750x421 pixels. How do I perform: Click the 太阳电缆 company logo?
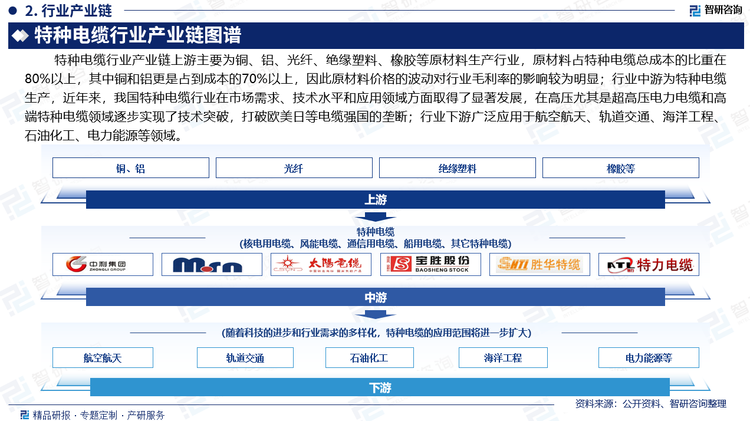(x=320, y=265)
